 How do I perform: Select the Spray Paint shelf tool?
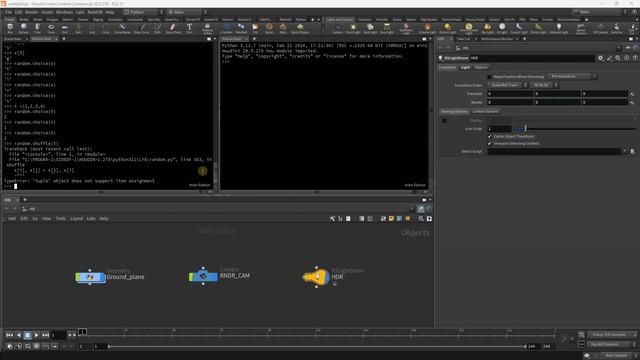(x=173, y=28)
